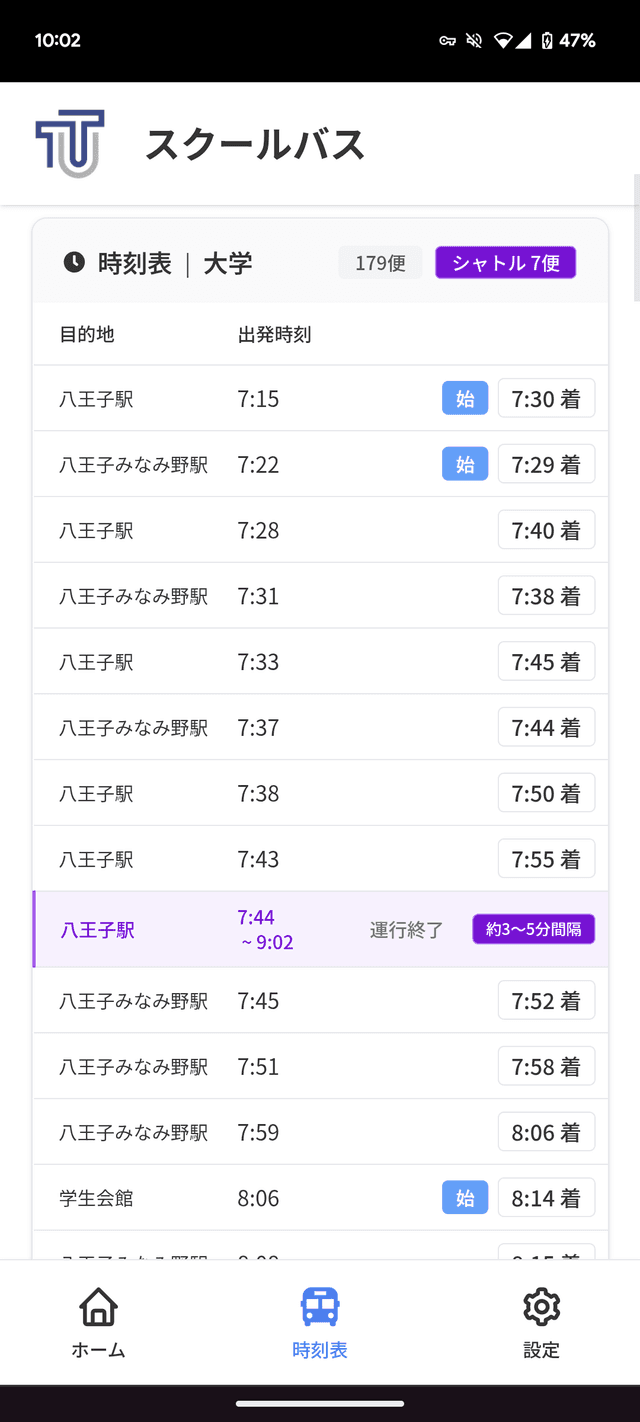Toggle the 始 badge beside 八王子みなみ野駅 7:22
Screen dimensions: 640x1422
coord(464,464)
